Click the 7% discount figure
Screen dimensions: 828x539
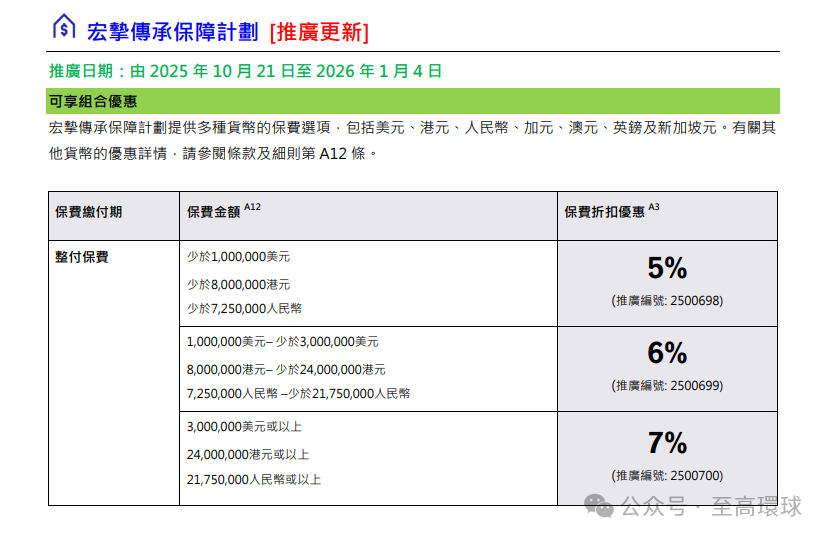(667, 443)
